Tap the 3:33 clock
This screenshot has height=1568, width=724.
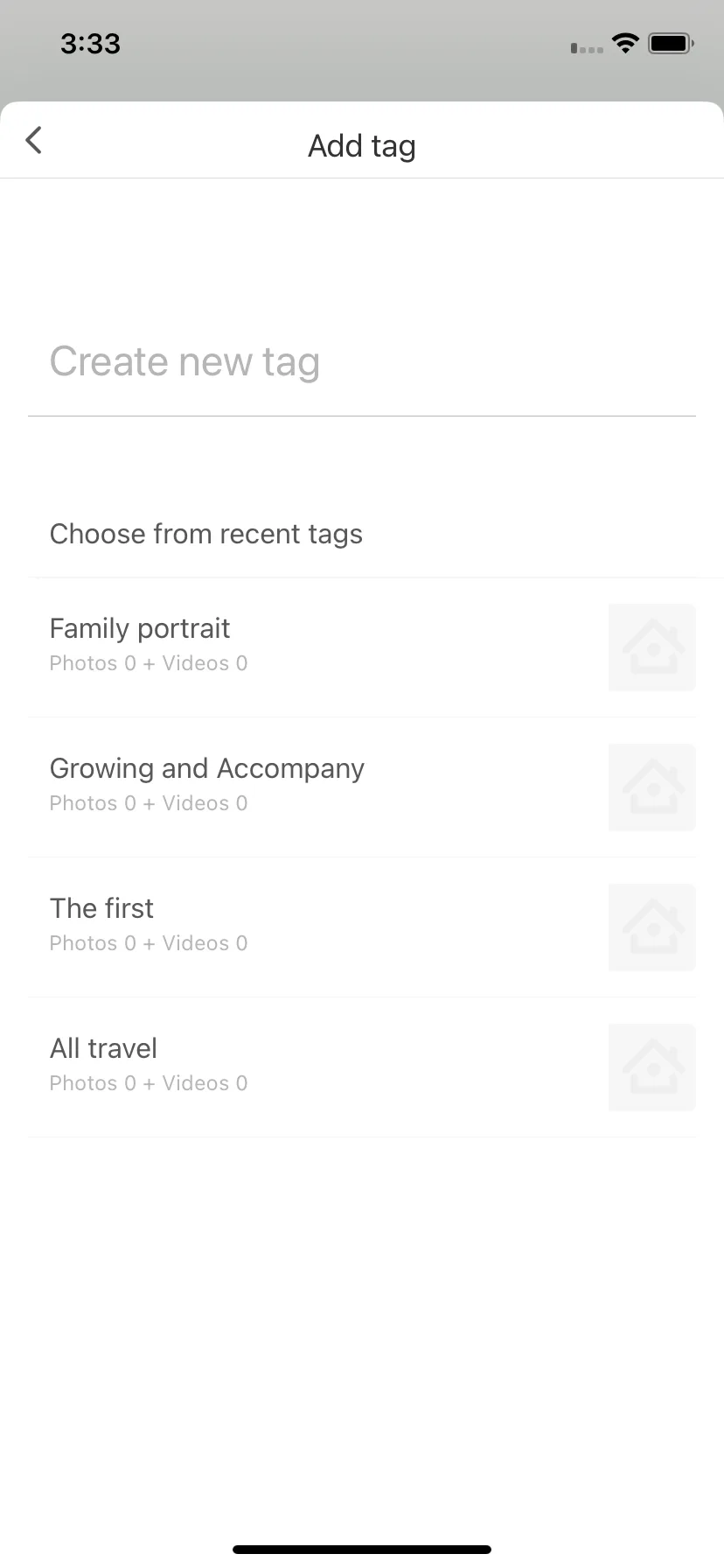click(x=90, y=44)
